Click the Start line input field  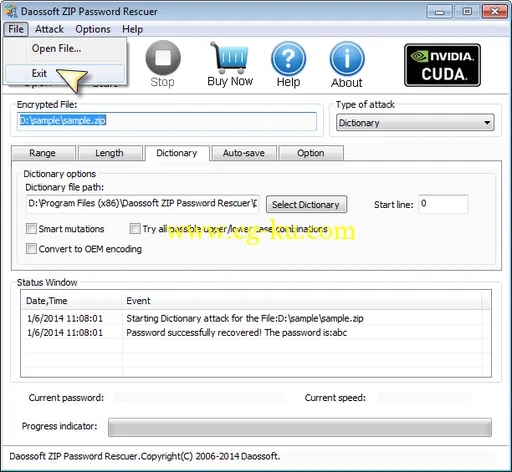(x=443, y=204)
